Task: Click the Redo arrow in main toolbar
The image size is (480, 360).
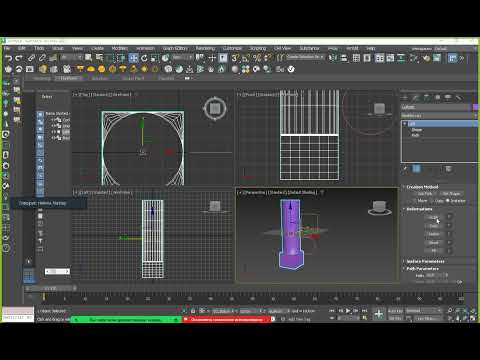Action: click(x=19, y=58)
